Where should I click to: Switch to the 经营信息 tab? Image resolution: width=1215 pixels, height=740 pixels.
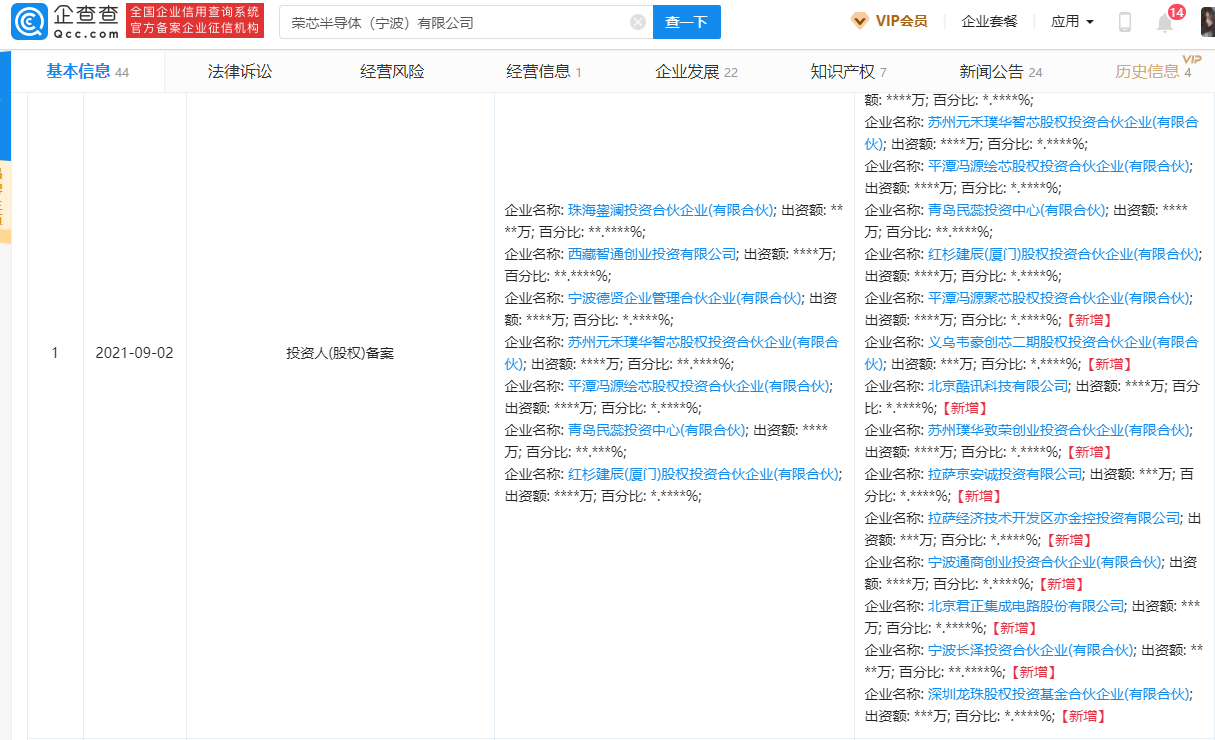point(544,71)
